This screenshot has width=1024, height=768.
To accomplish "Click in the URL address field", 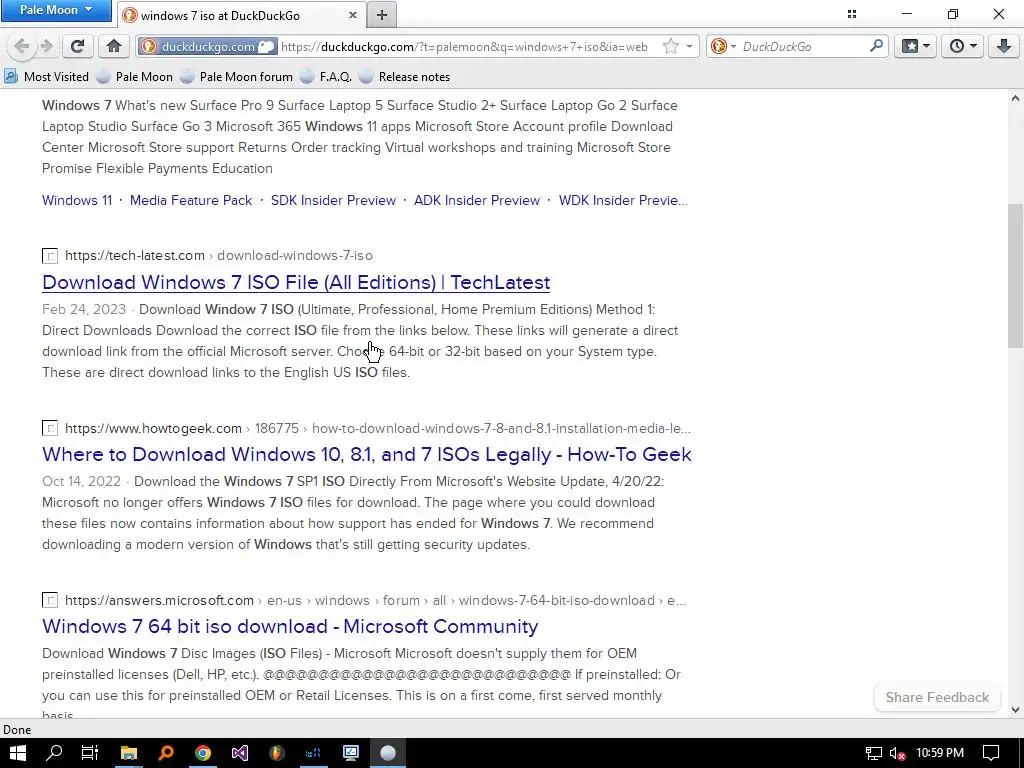I will 464,46.
